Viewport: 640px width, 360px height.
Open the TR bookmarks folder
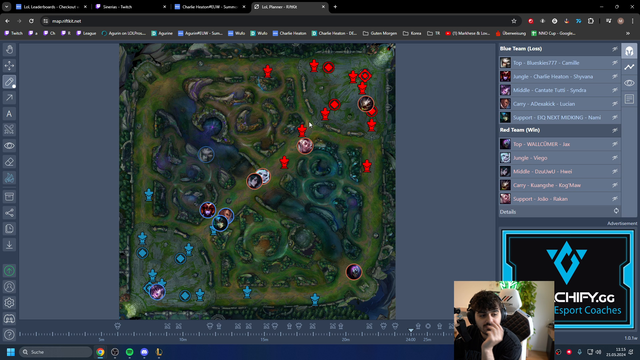click(x=433, y=33)
